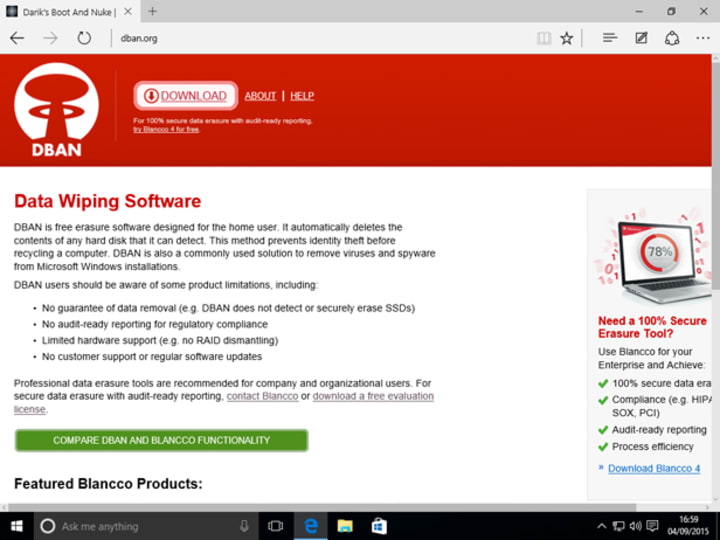The image size is (720, 540).
Task: Click the dban.org address bar
Action: pyautogui.click(x=321, y=38)
